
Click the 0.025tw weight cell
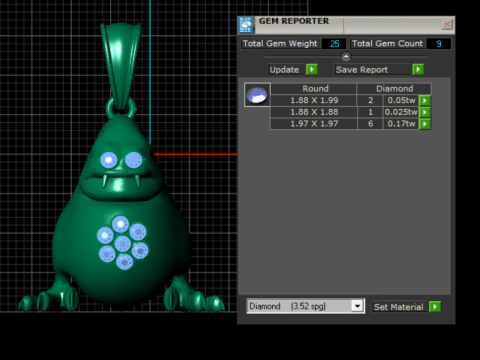tap(401, 112)
